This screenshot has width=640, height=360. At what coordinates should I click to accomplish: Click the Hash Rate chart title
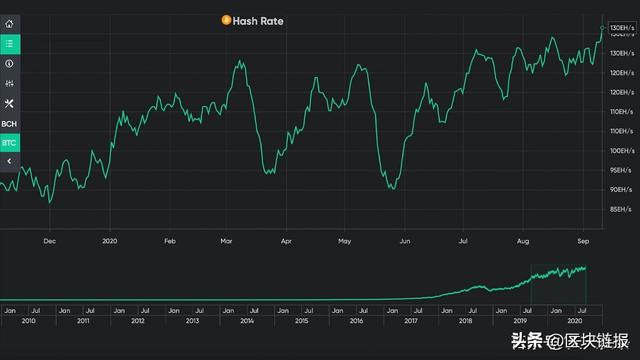click(258, 21)
